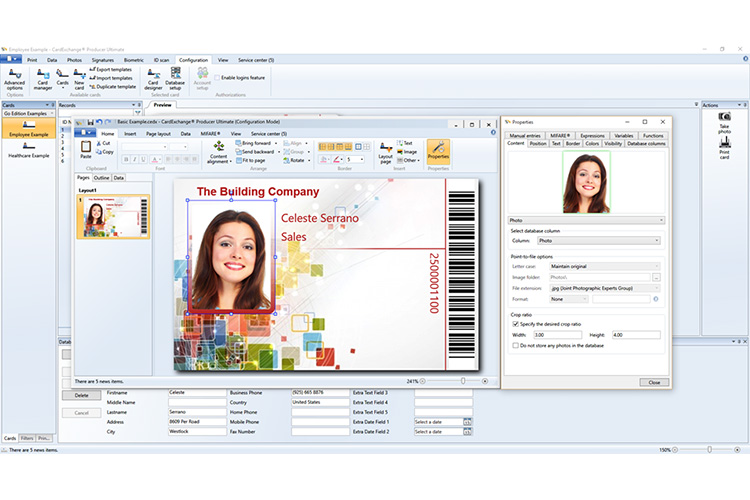Open Database setup
This screenshot has height=500, width=750.
pyautogui.click(x=175, y=79)
